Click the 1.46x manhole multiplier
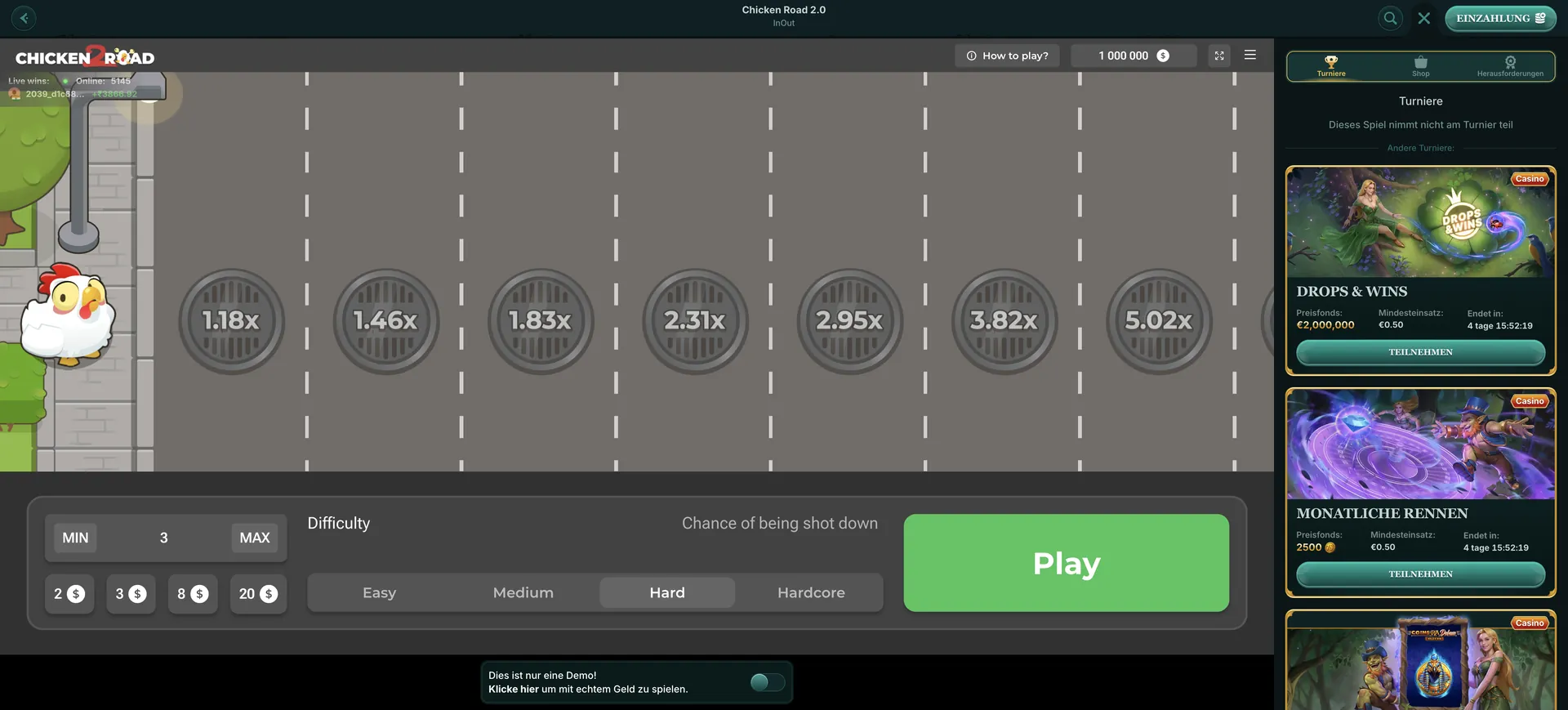 [386, 321]
